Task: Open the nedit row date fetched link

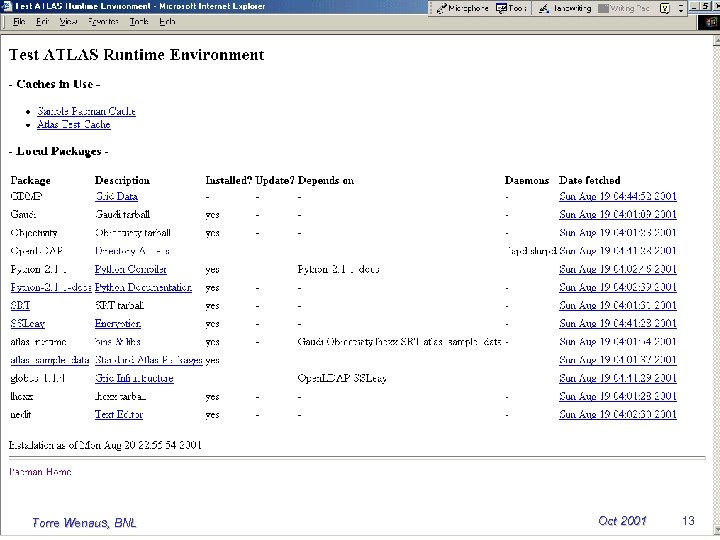Action: click(x=618, y=415)
